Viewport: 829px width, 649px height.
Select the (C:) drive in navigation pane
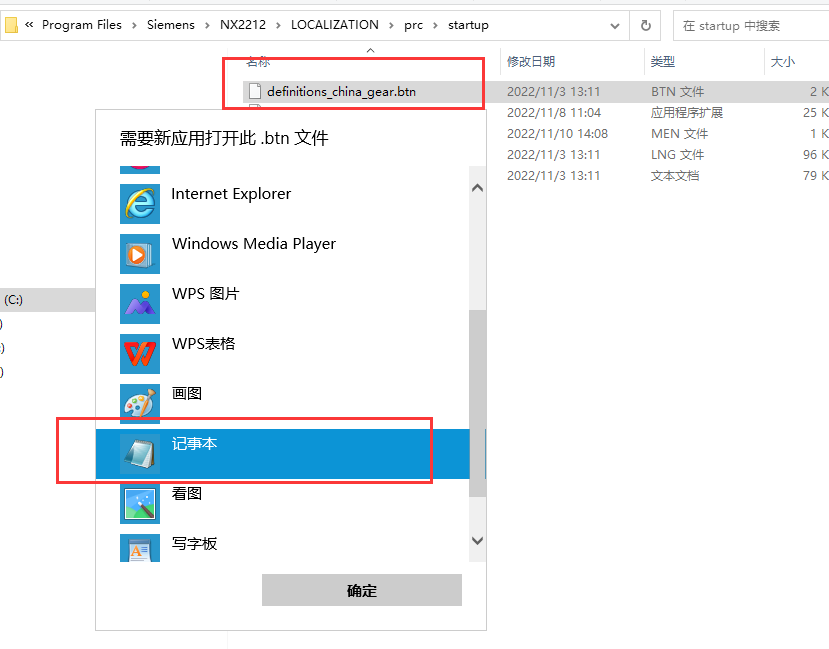(x=14, y=299)
